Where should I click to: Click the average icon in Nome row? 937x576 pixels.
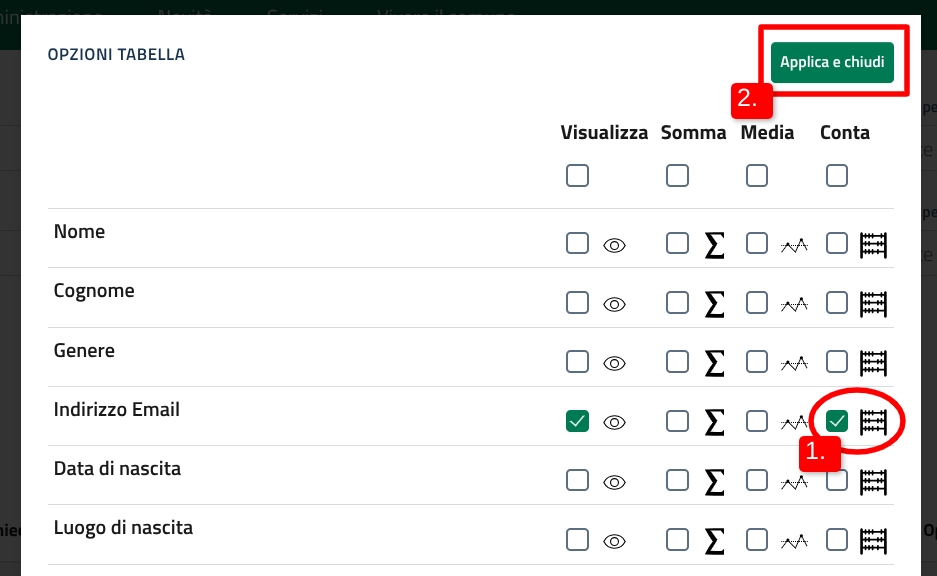[x=794, y=244]
